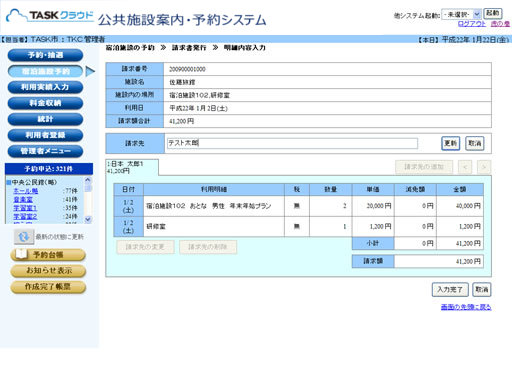
Task: Click 取消 button beside 入力完了
Action: pyautogui.click(x=482, y=289)
